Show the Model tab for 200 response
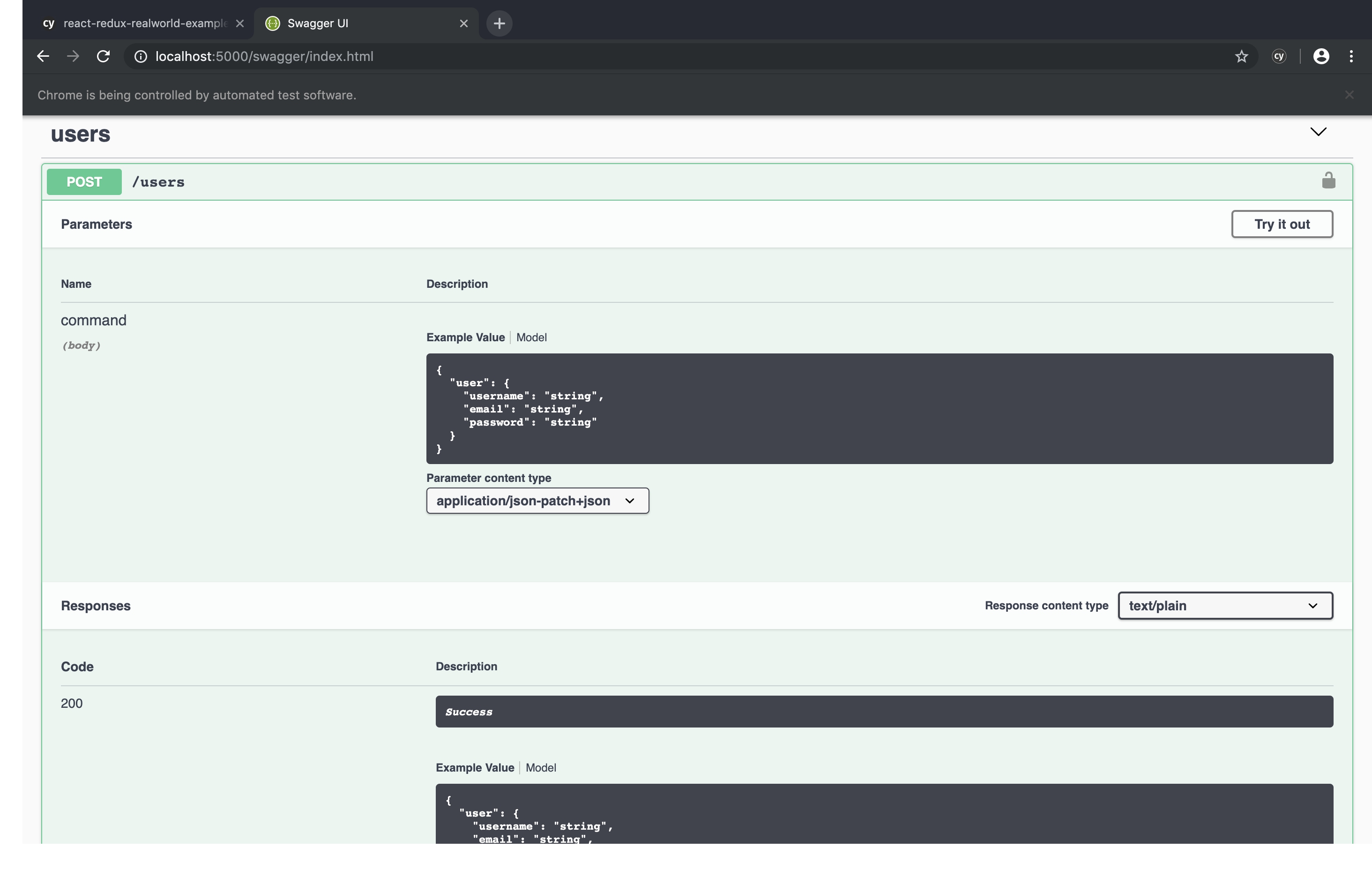The image size is (1372, 870). [541, 768]
